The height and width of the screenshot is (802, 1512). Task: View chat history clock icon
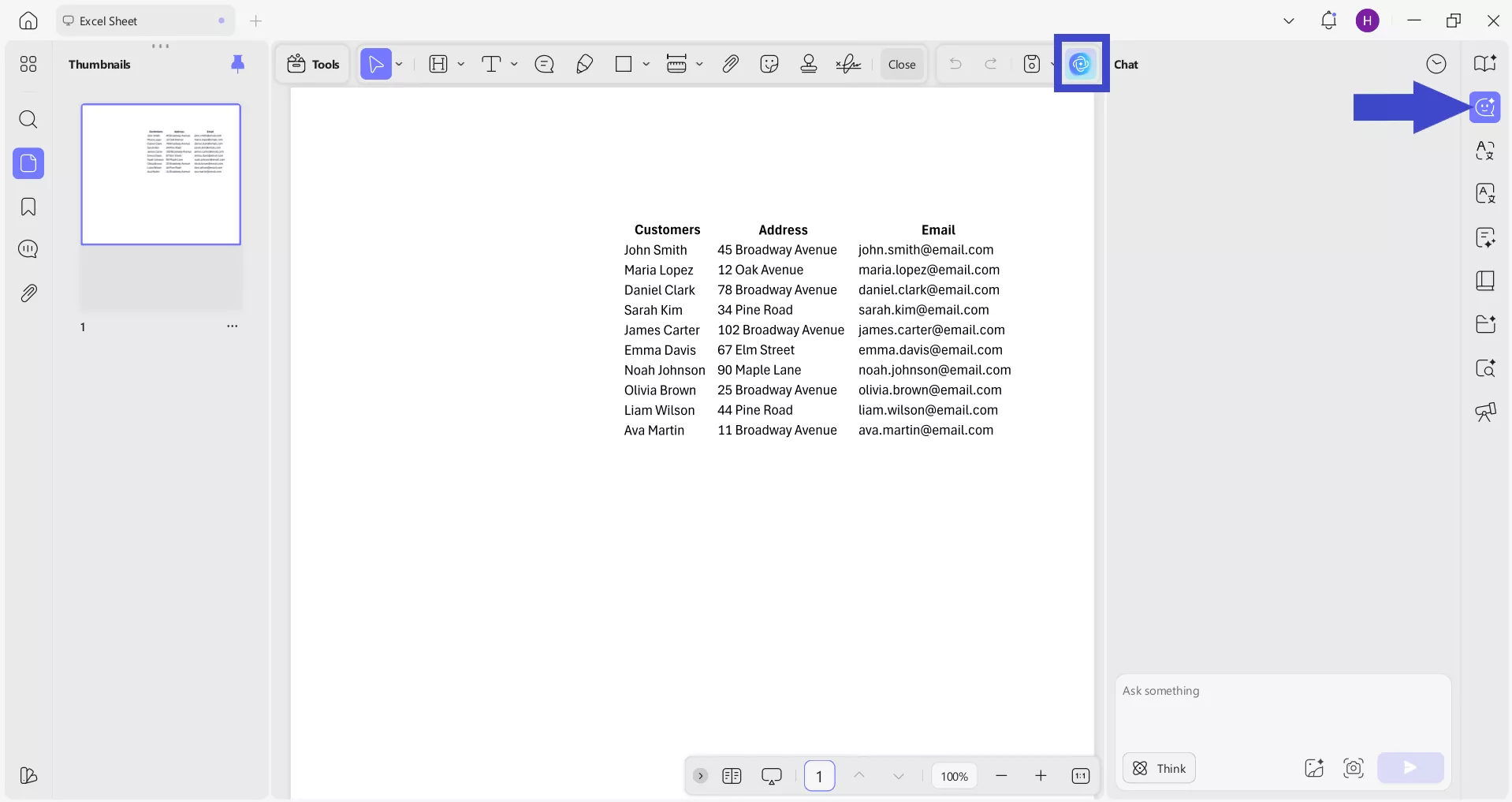[x=1436, y=64]
